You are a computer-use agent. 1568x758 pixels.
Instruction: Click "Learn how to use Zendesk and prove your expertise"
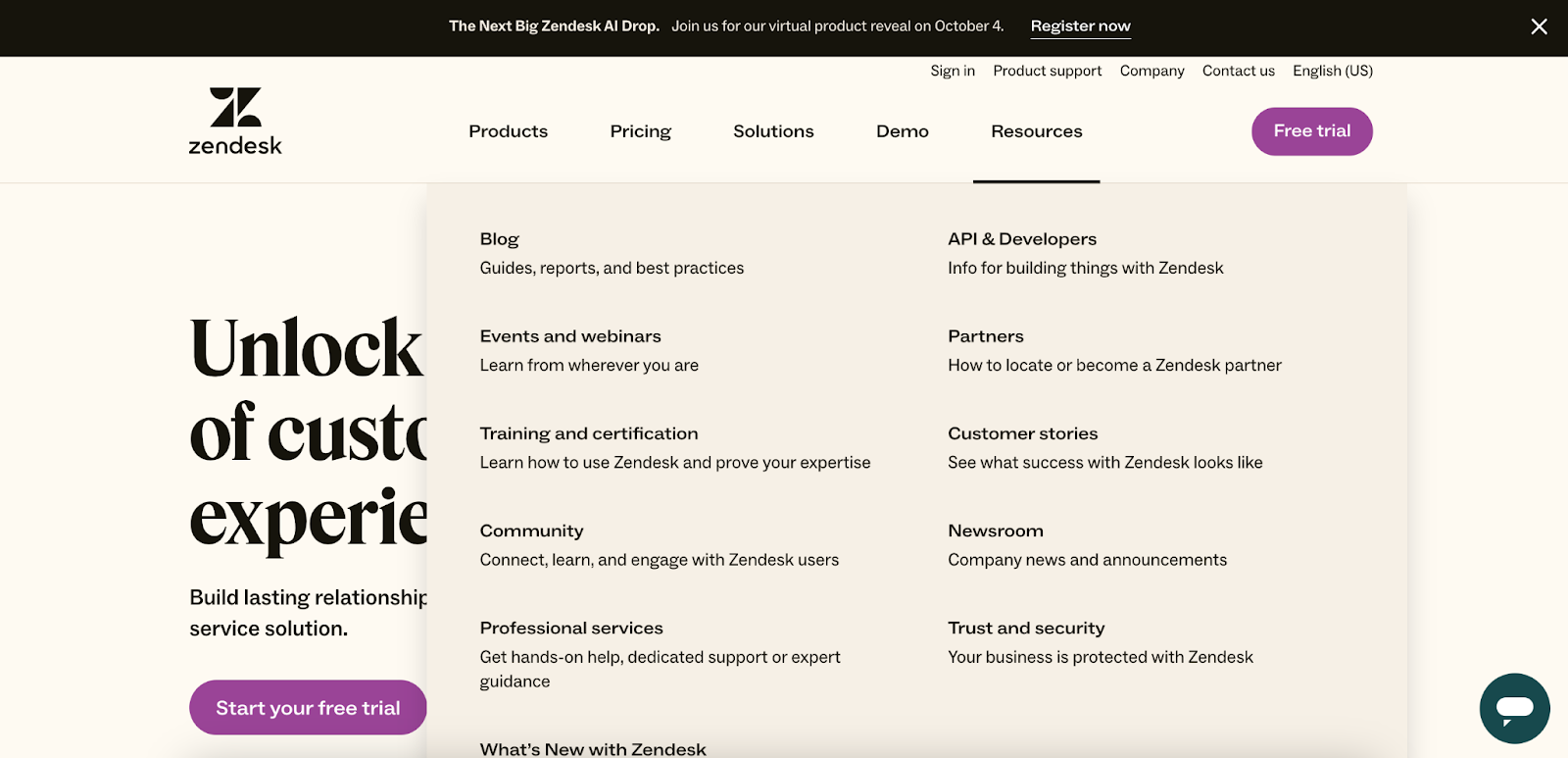(x=675, y=462)
